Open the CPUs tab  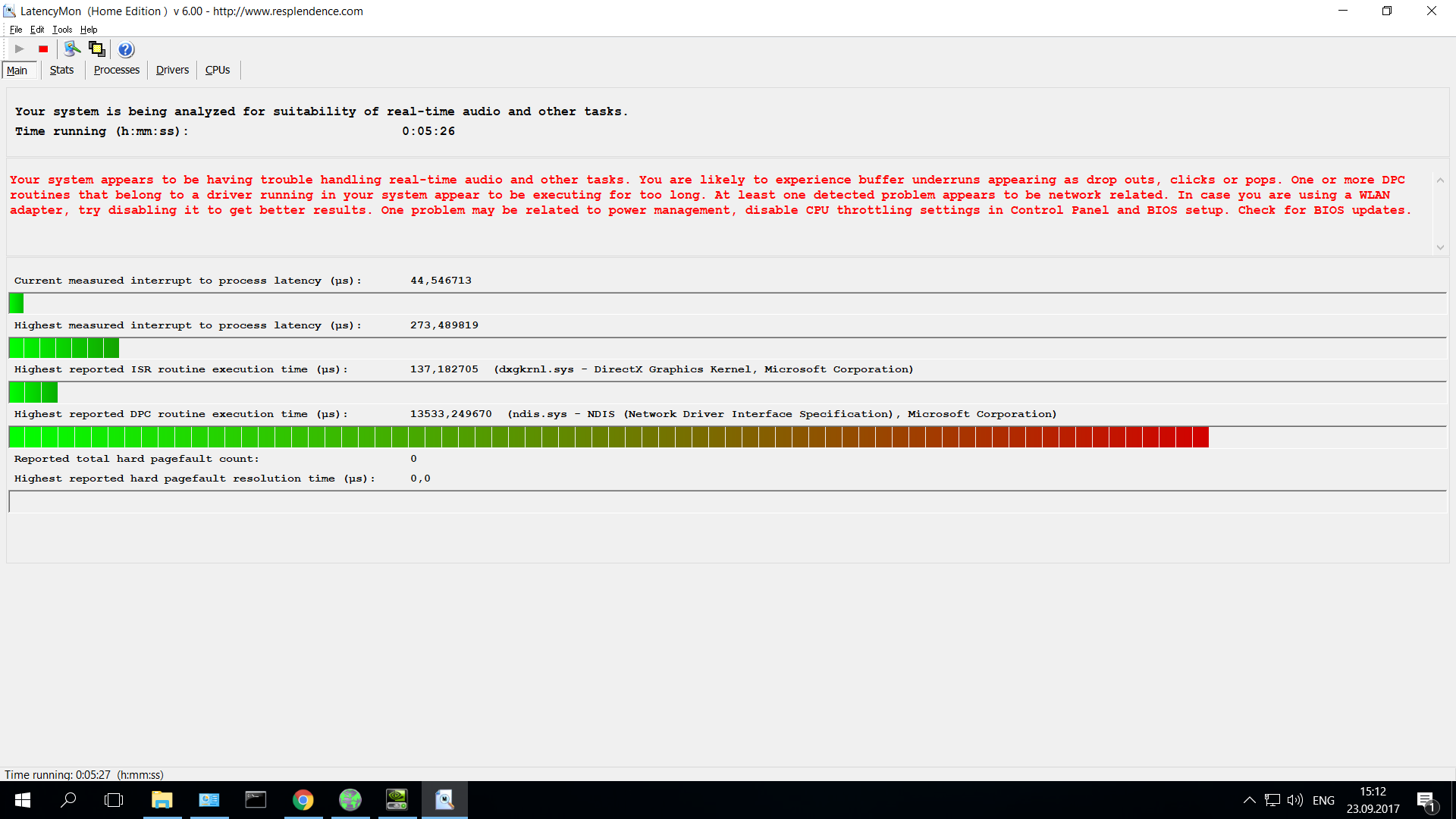point(218,70)
